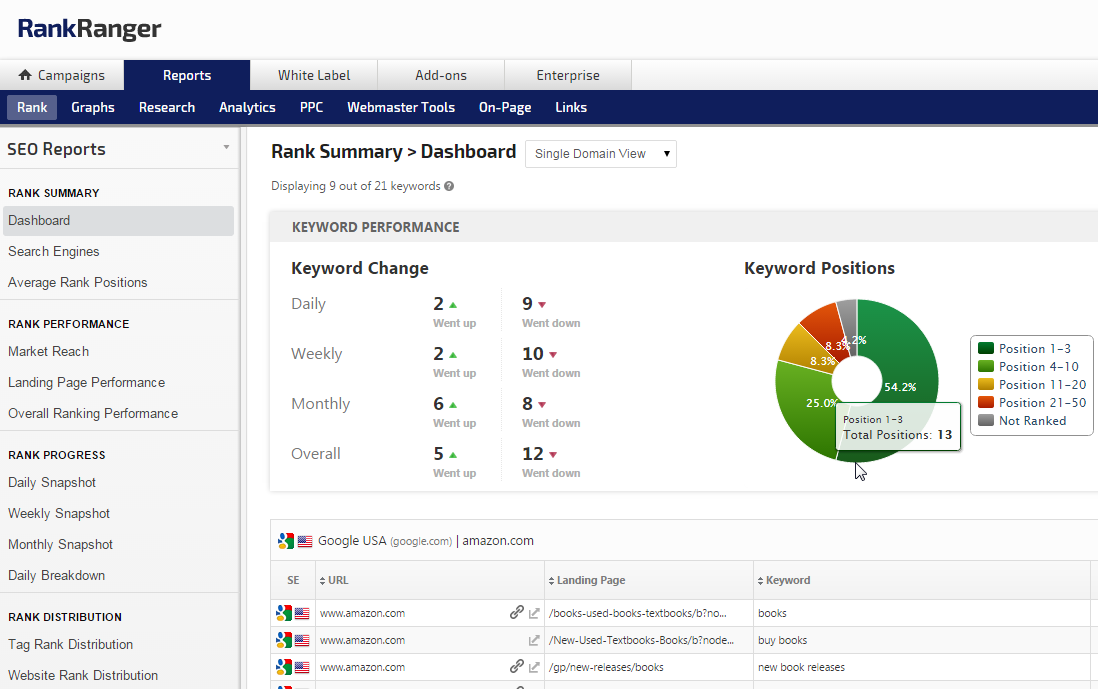The height and width of the screenshot is (689, 1098).
Task: Sort table by URL column
Action: click(336, 580)
